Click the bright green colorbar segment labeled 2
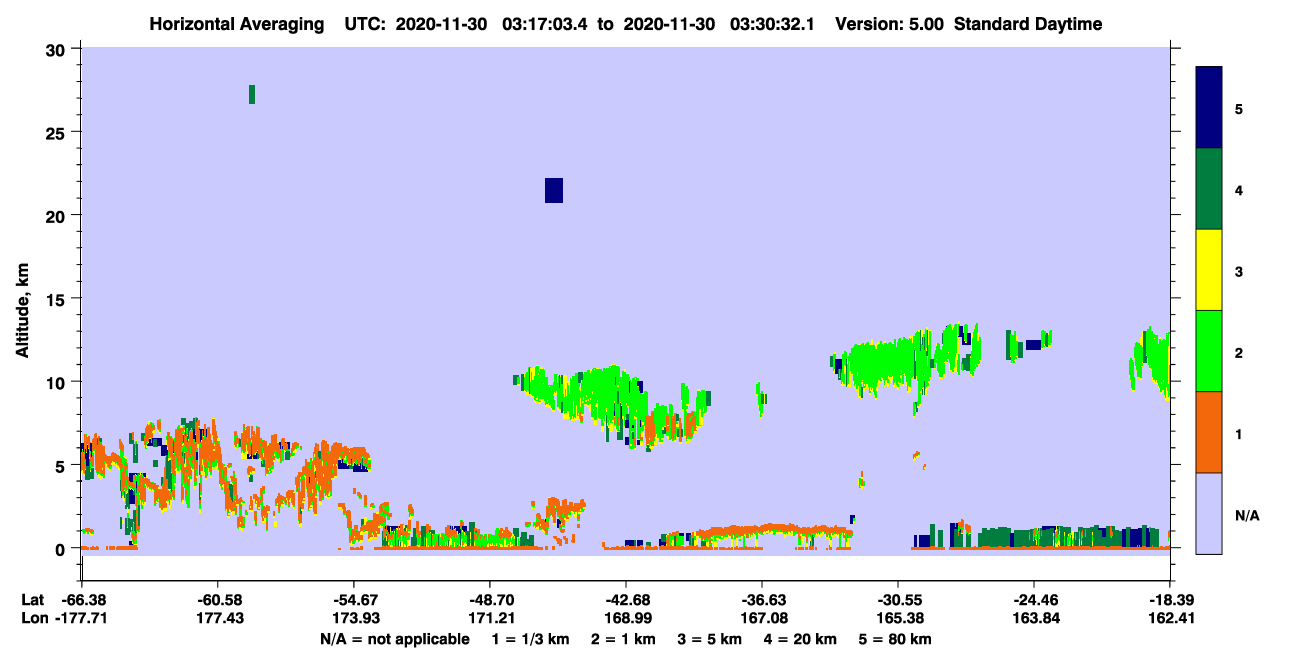1300x667 pixels. click(x=1209, y=351)
